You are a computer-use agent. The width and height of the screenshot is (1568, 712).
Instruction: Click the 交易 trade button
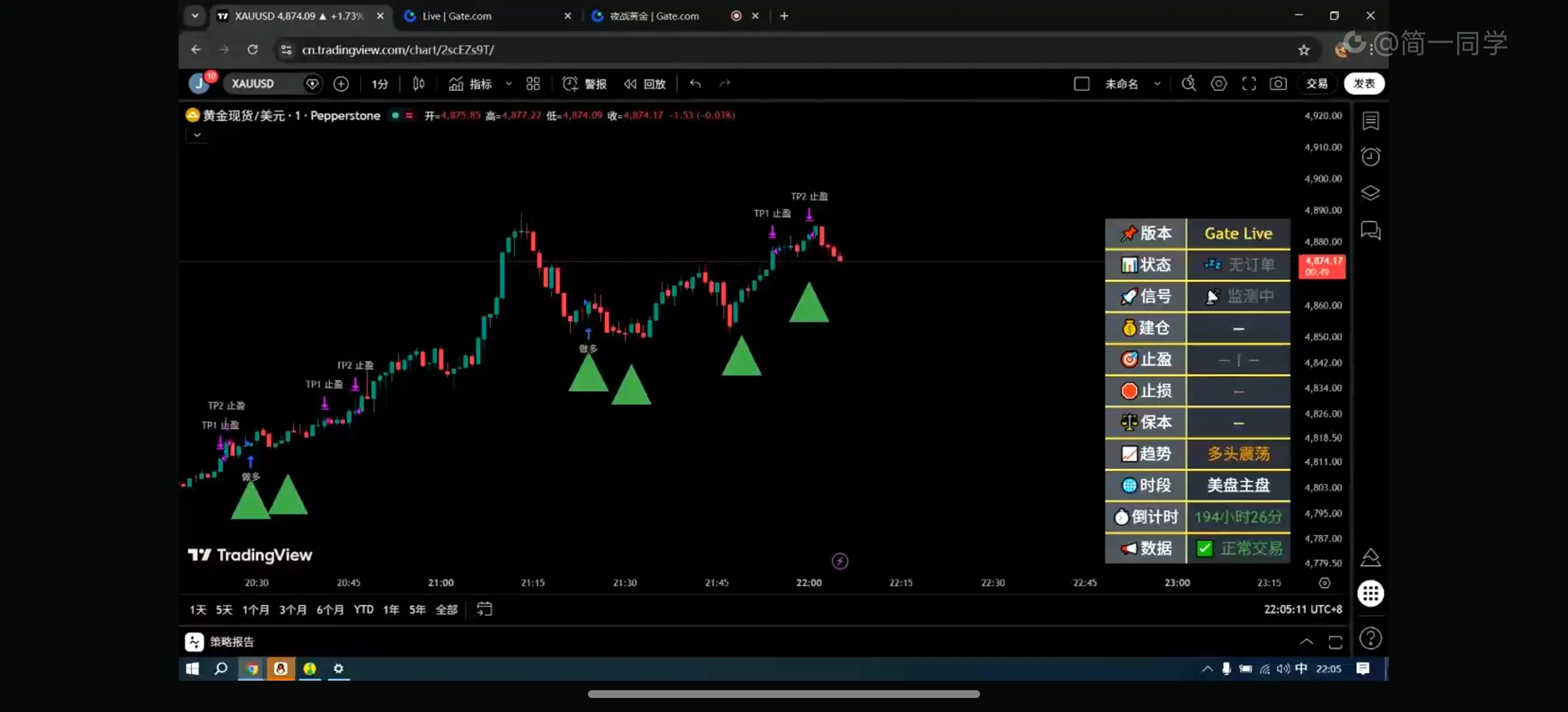coord(1317,84)
